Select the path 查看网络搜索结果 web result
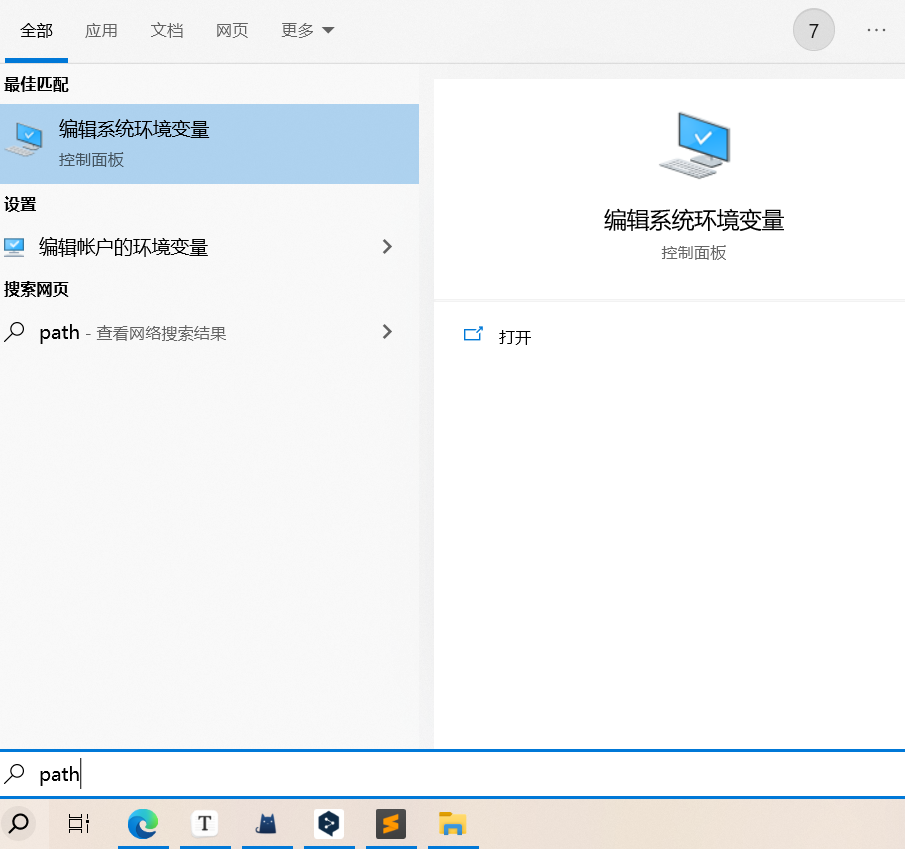Screen dimensions: 905x849 [x=209, y=332]
